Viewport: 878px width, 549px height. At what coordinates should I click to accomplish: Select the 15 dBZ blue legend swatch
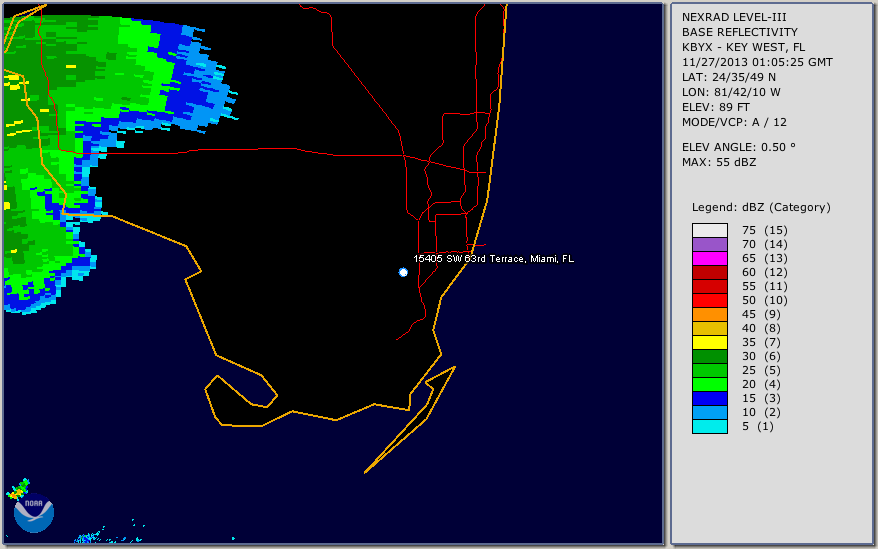(x=709, y=398)
